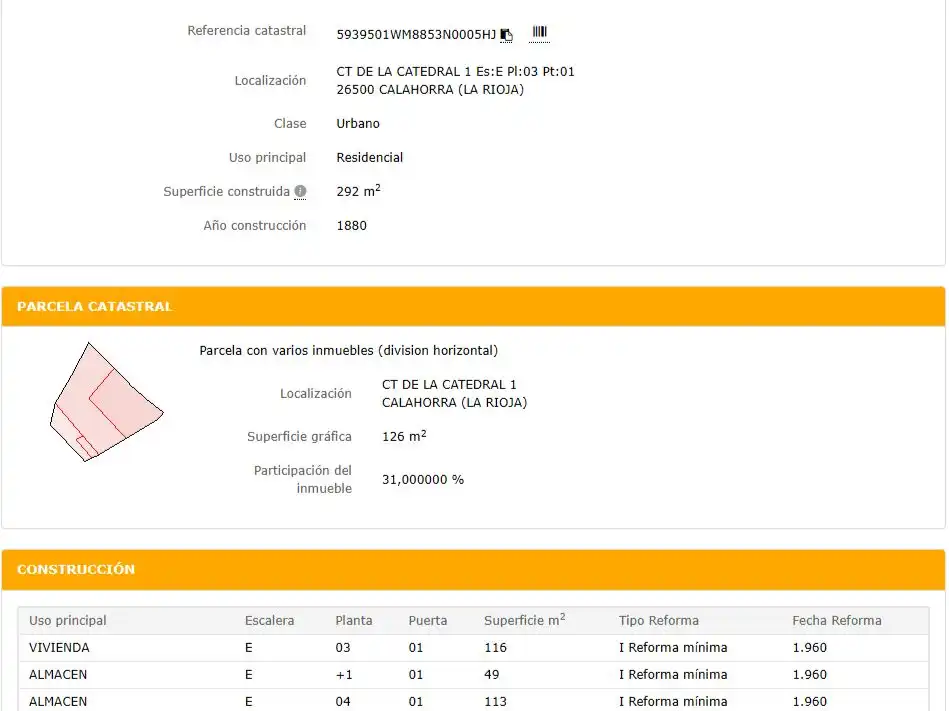949x711 pixels.
Task: Show info about Superficie construida
Action: click(x=300, y=192)
